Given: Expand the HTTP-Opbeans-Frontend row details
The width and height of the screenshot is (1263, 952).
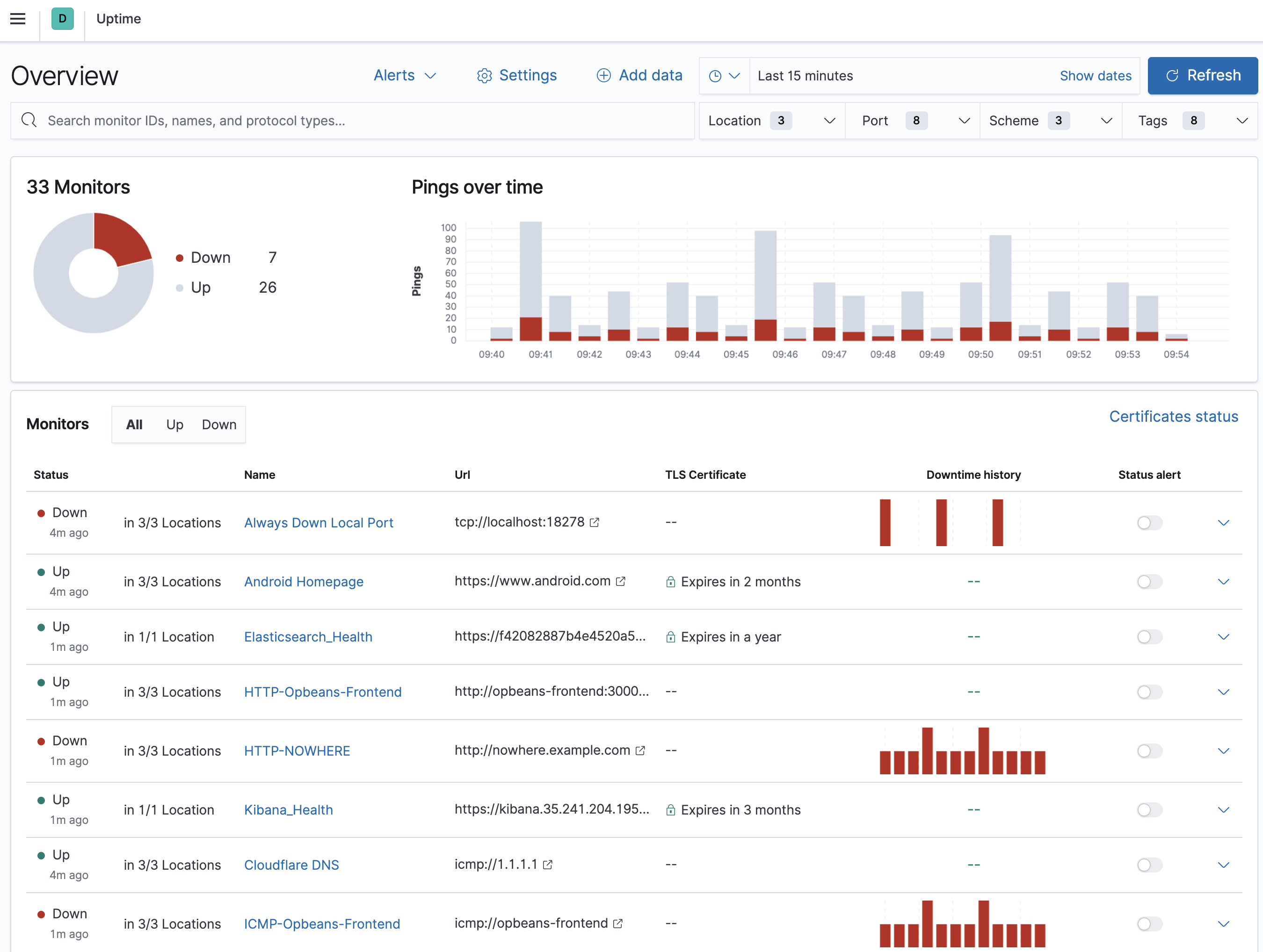Looking at the screenshot, I should click(x=1223, y=692).
